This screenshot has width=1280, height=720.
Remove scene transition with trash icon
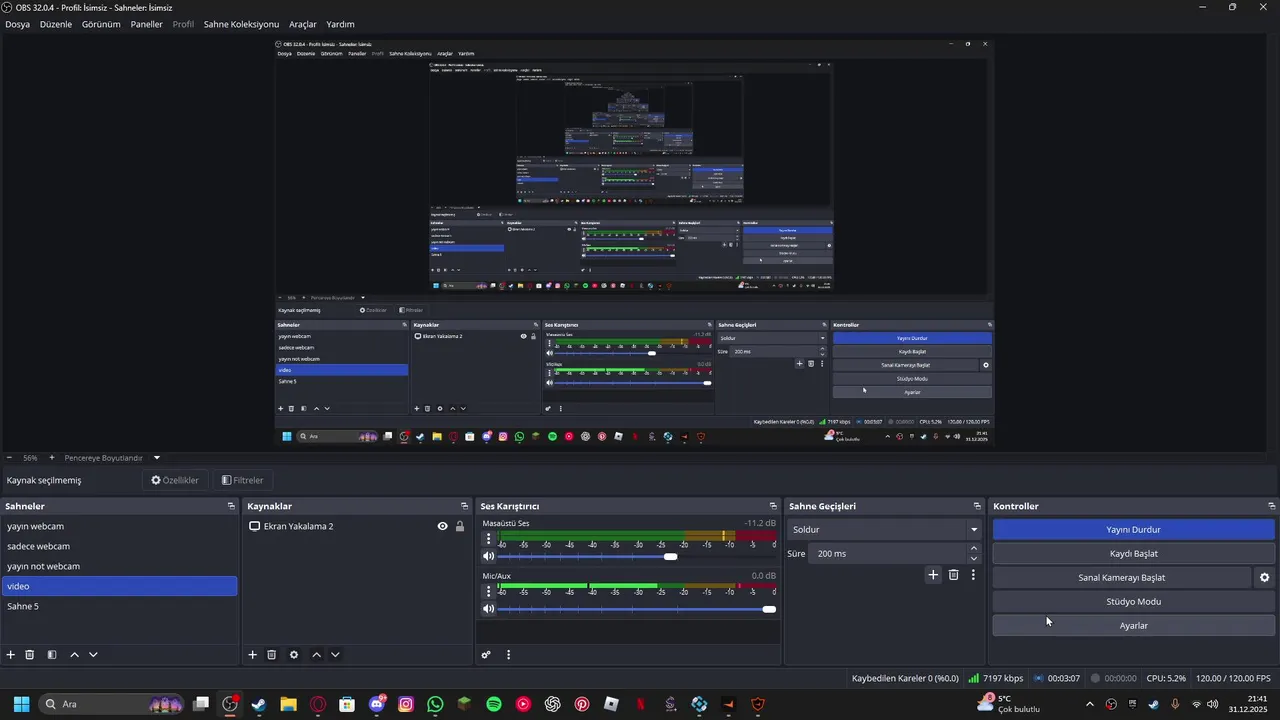point(954,574)
